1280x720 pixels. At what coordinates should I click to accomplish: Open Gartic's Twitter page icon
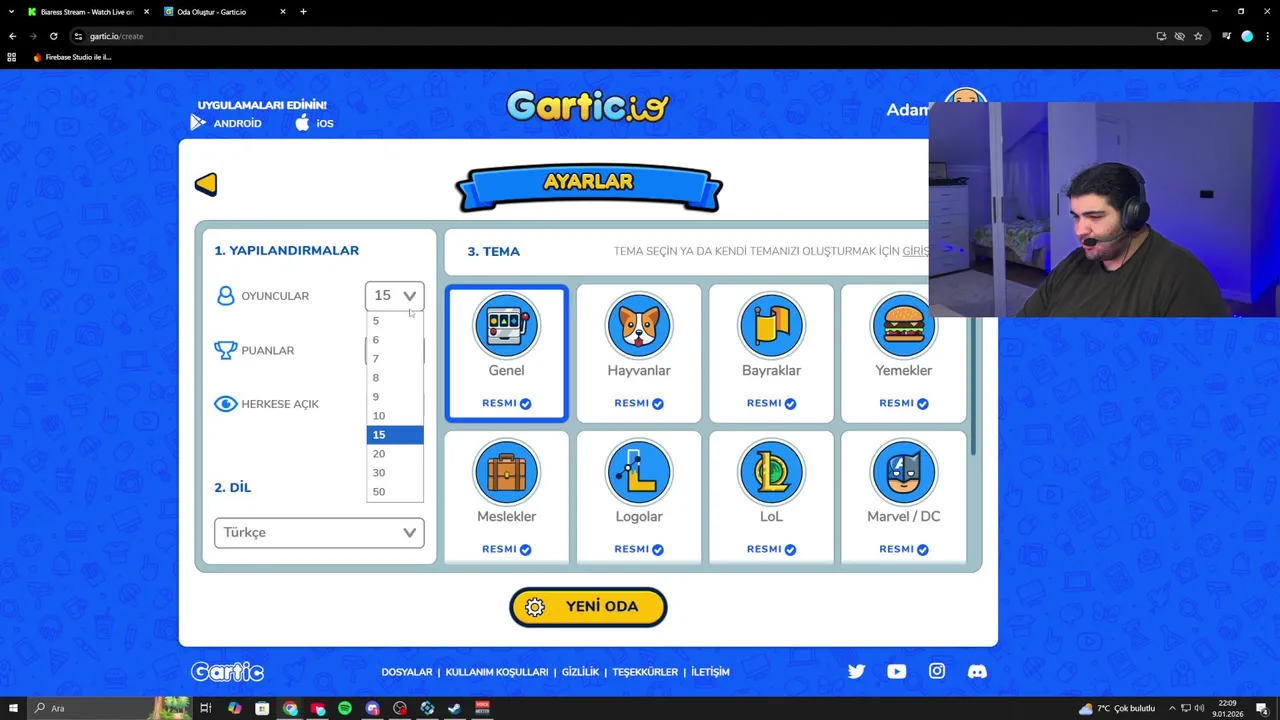(857, 672)
